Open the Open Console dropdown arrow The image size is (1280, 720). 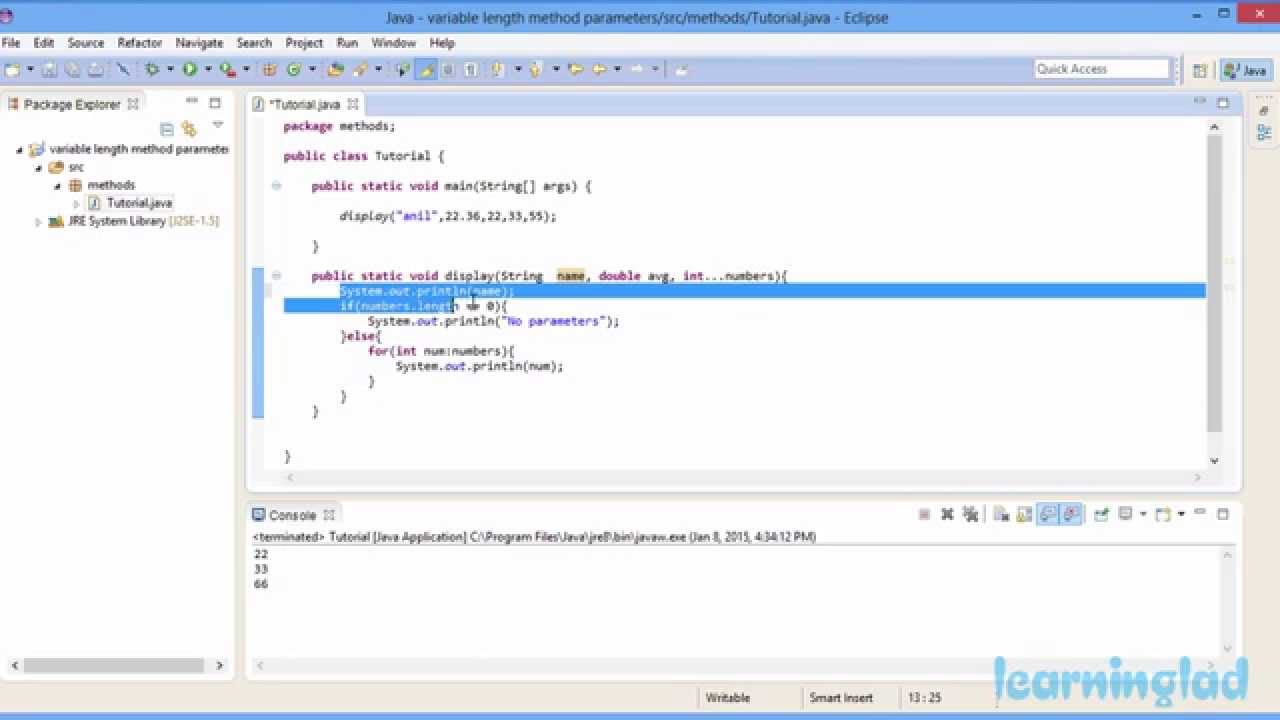[x=1181, y=514]
